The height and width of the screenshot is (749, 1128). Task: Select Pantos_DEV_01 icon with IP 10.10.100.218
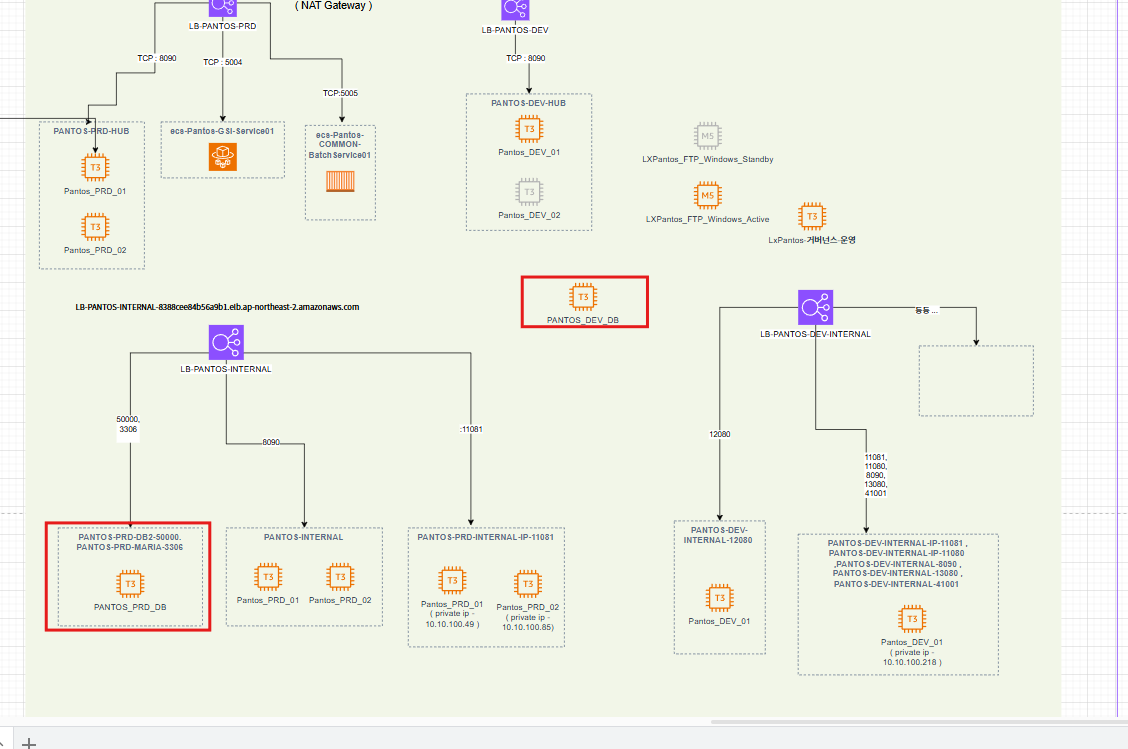pos(911,619)
